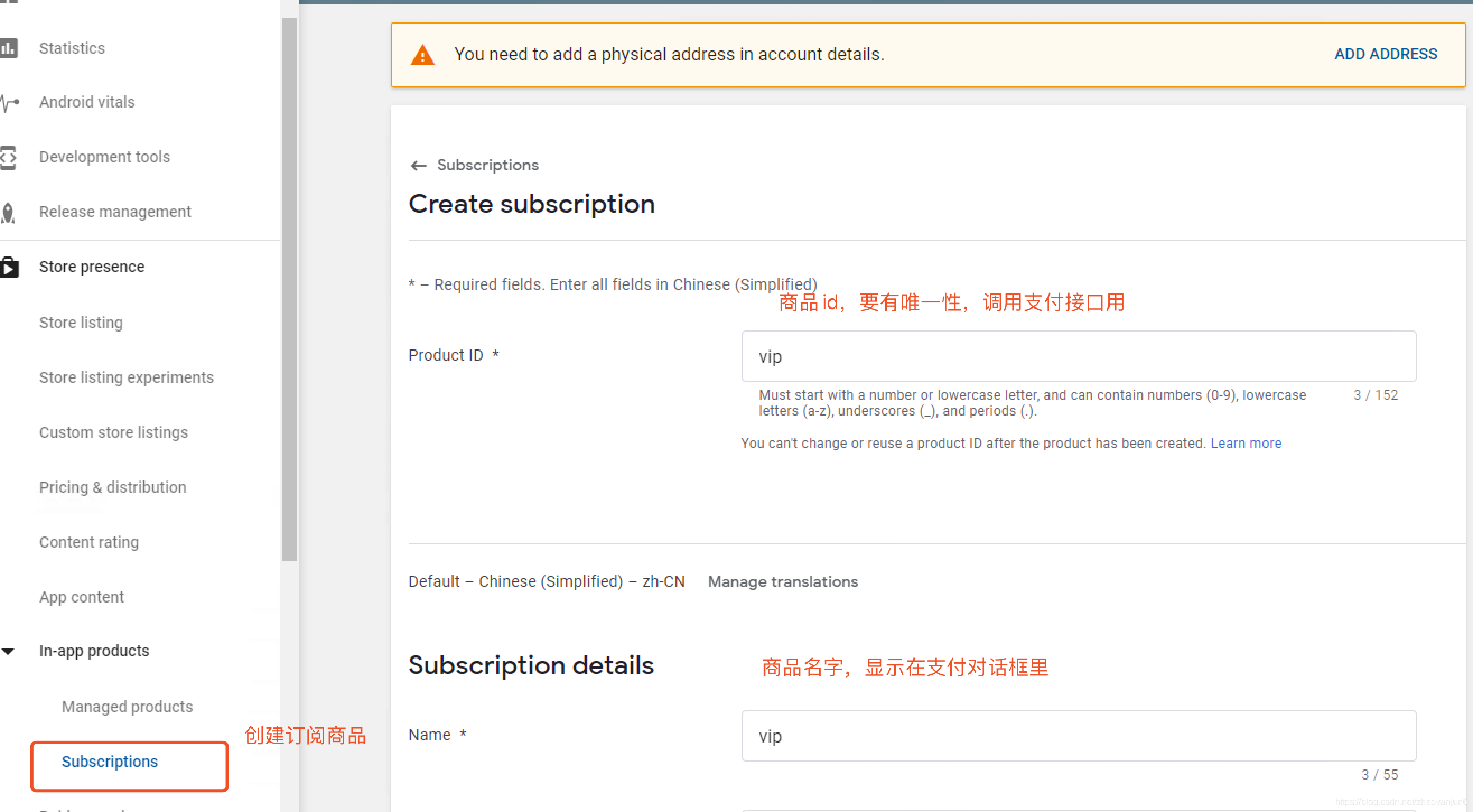Open Pricing & distribution section
Screen dimensions: 1473x812
coord(113,487)
